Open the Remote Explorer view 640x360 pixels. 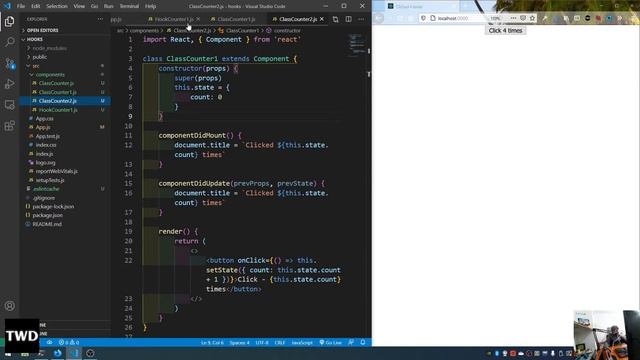click(9, 105)
